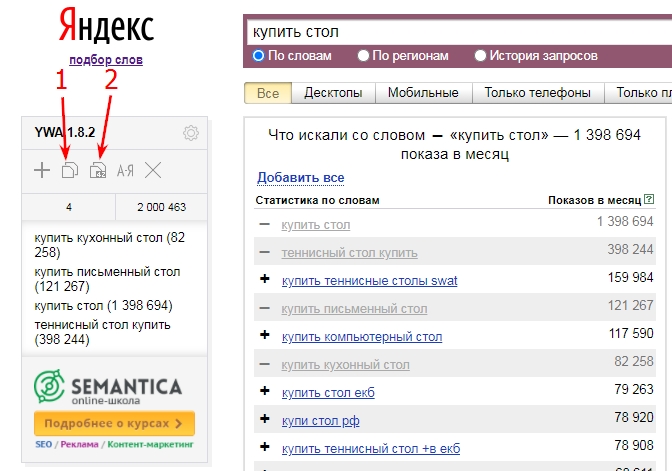Open YWA settings gear icon
The width and height of the screenshot is (672, 471).
tap(191, 133)
